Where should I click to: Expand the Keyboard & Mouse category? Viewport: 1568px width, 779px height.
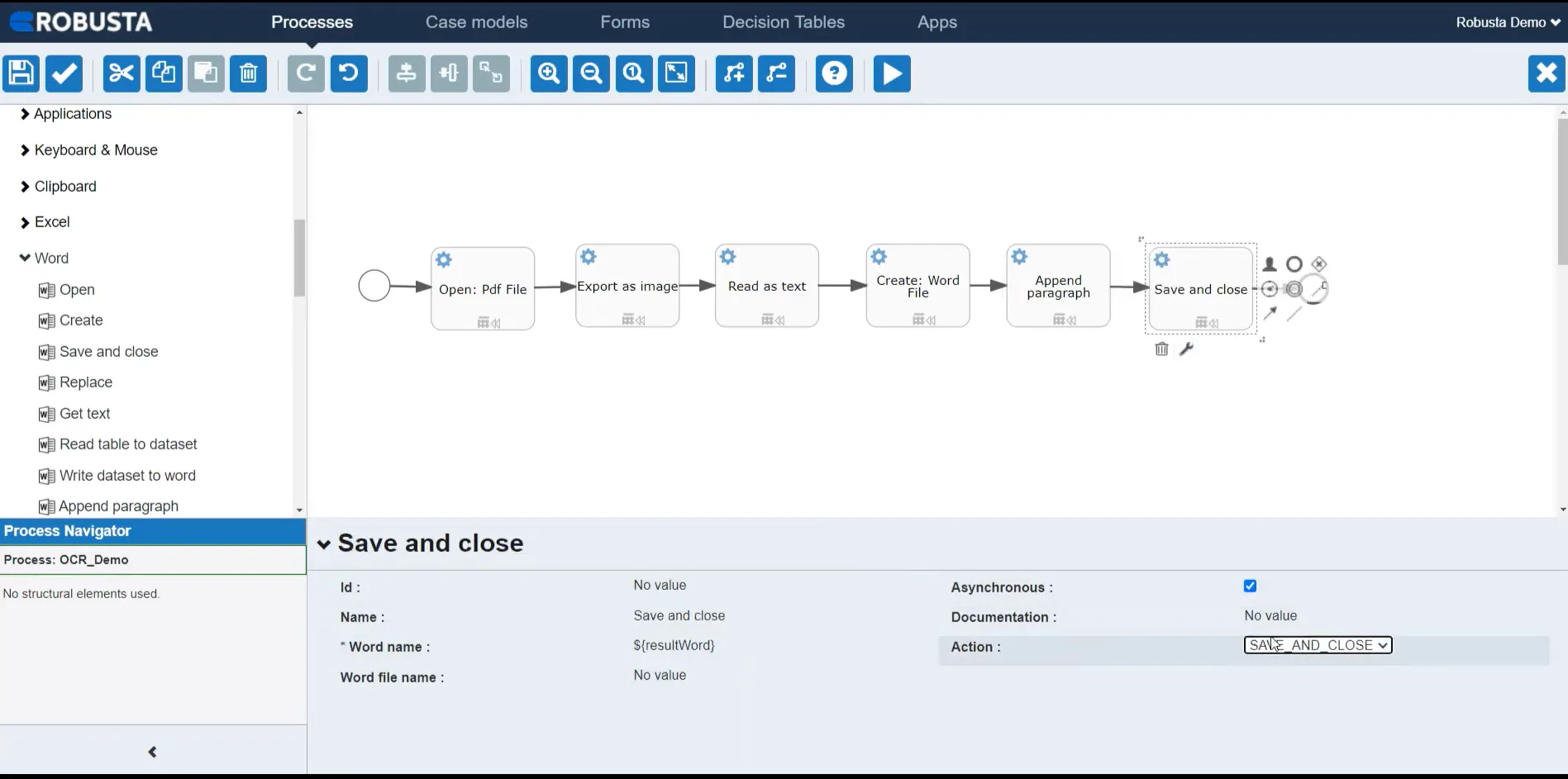point(88,150)
